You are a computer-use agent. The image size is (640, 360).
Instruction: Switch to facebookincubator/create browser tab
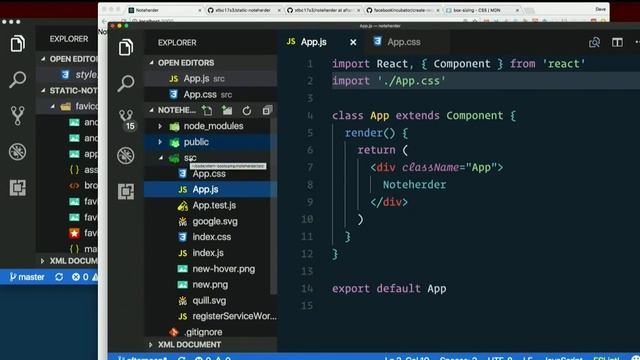point(402,10)
